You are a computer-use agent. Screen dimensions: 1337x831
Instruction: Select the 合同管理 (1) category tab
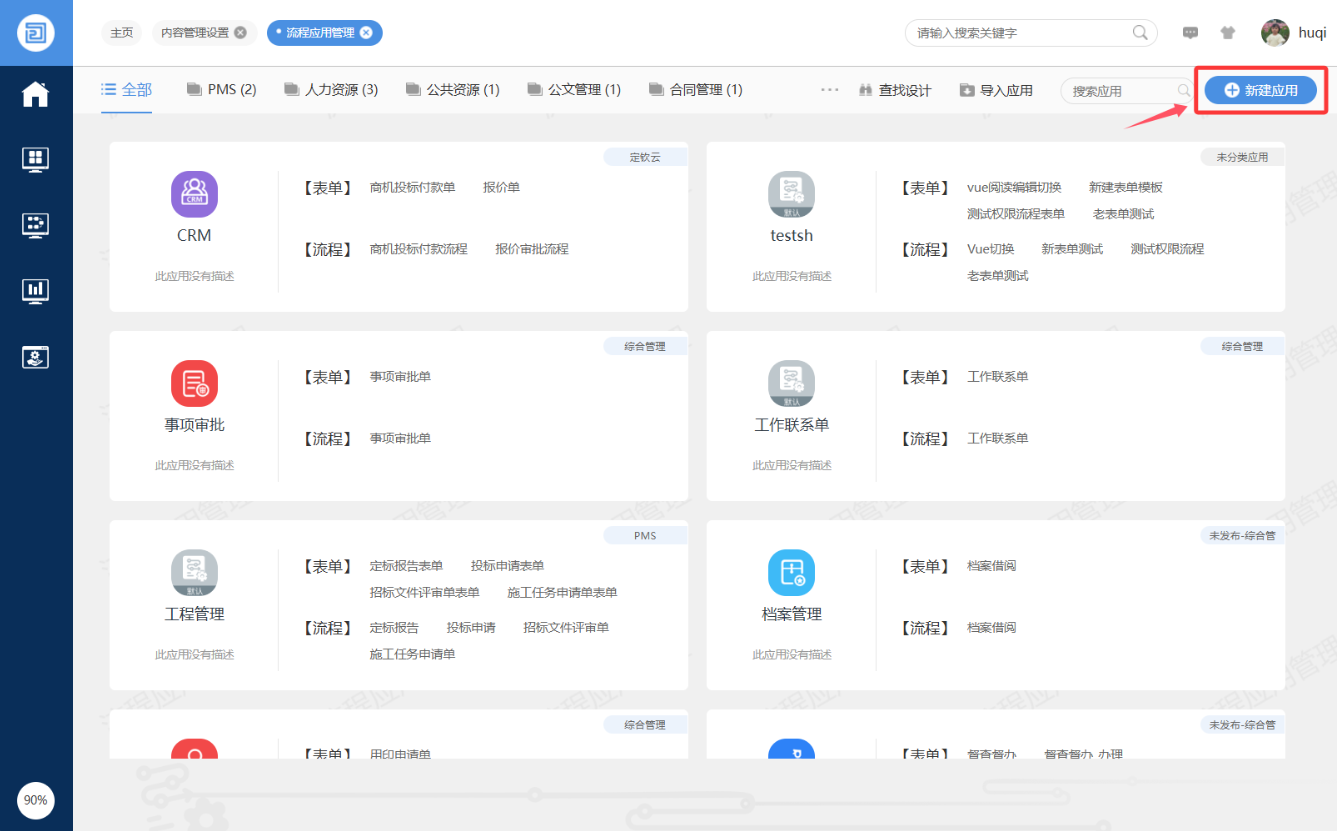click(695, 90)
